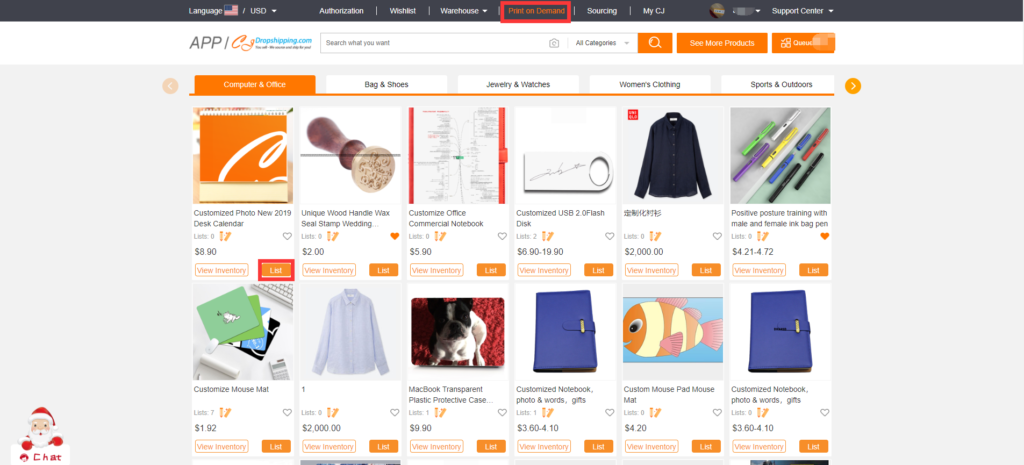Viewport: 1024px width, 465px height.
Task: Click right arrow to scroll category tabs
Action: [853, 86]
